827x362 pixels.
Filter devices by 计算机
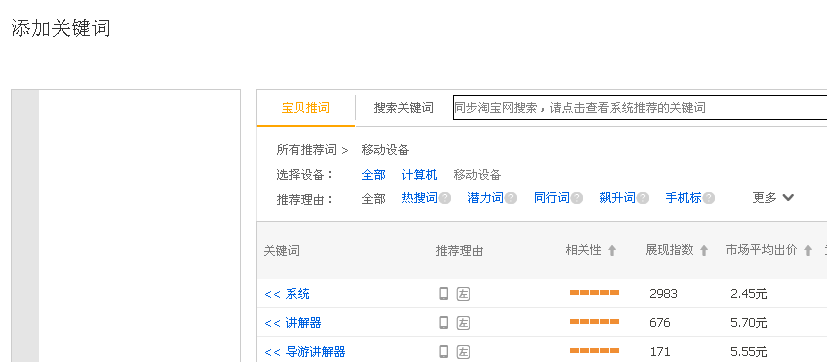point(419,175)
